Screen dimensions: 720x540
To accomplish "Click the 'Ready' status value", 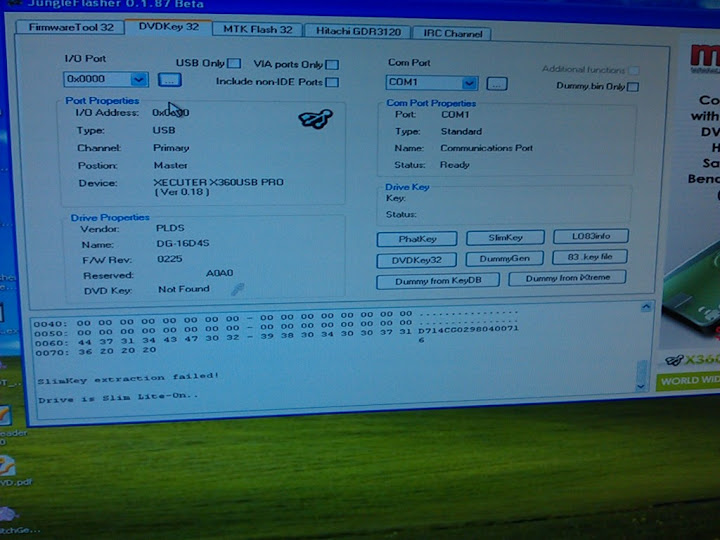I will click(x=455, y=165).
